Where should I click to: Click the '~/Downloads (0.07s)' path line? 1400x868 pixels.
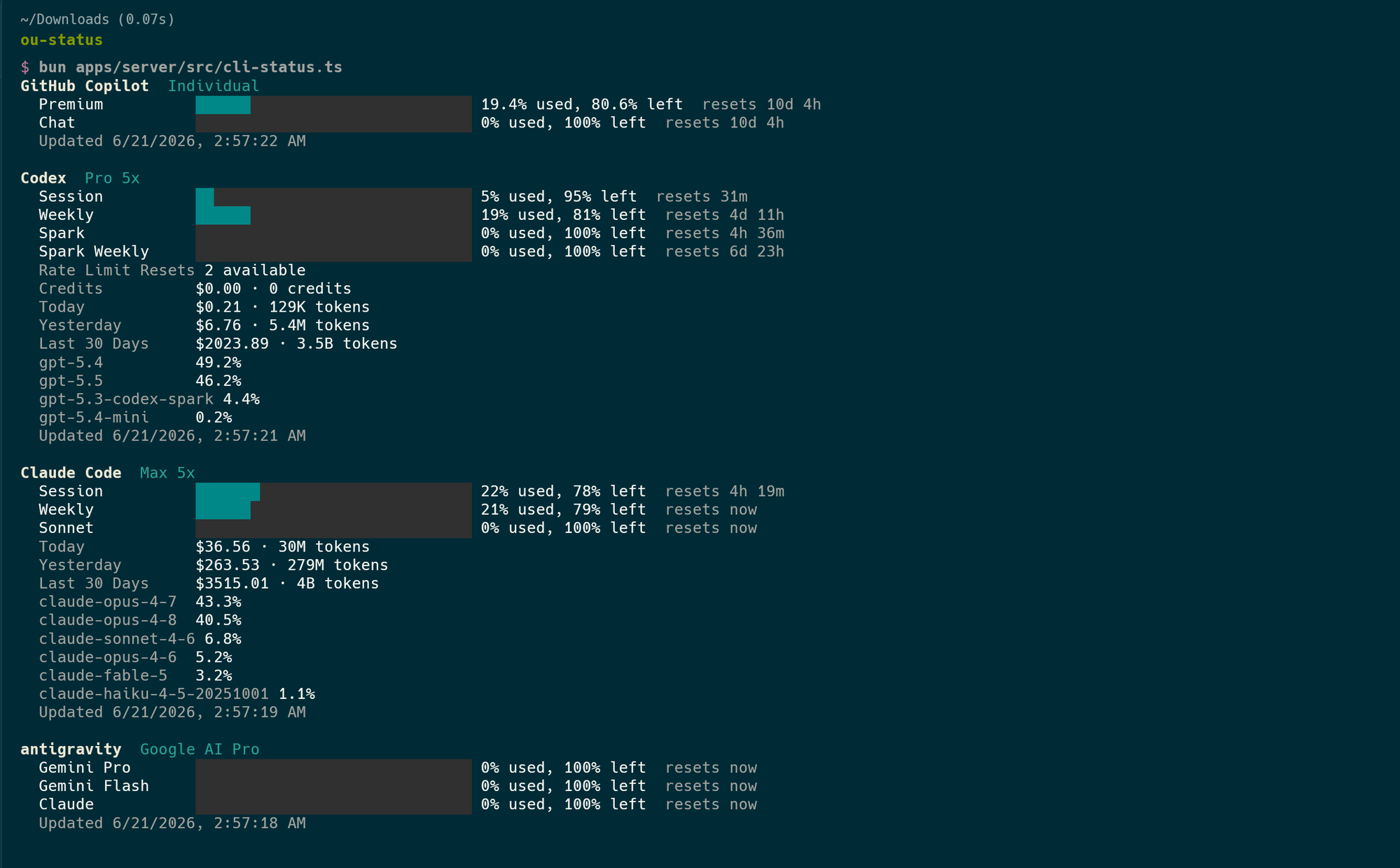97,20
